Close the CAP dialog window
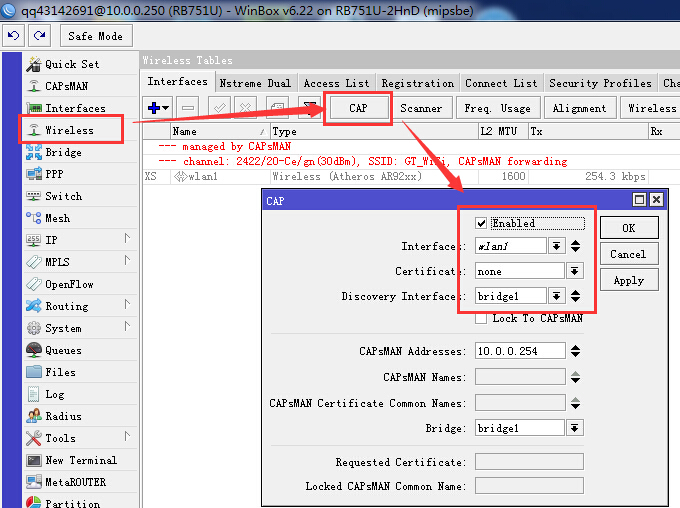680x508 pixels. (x=657, y=200)
